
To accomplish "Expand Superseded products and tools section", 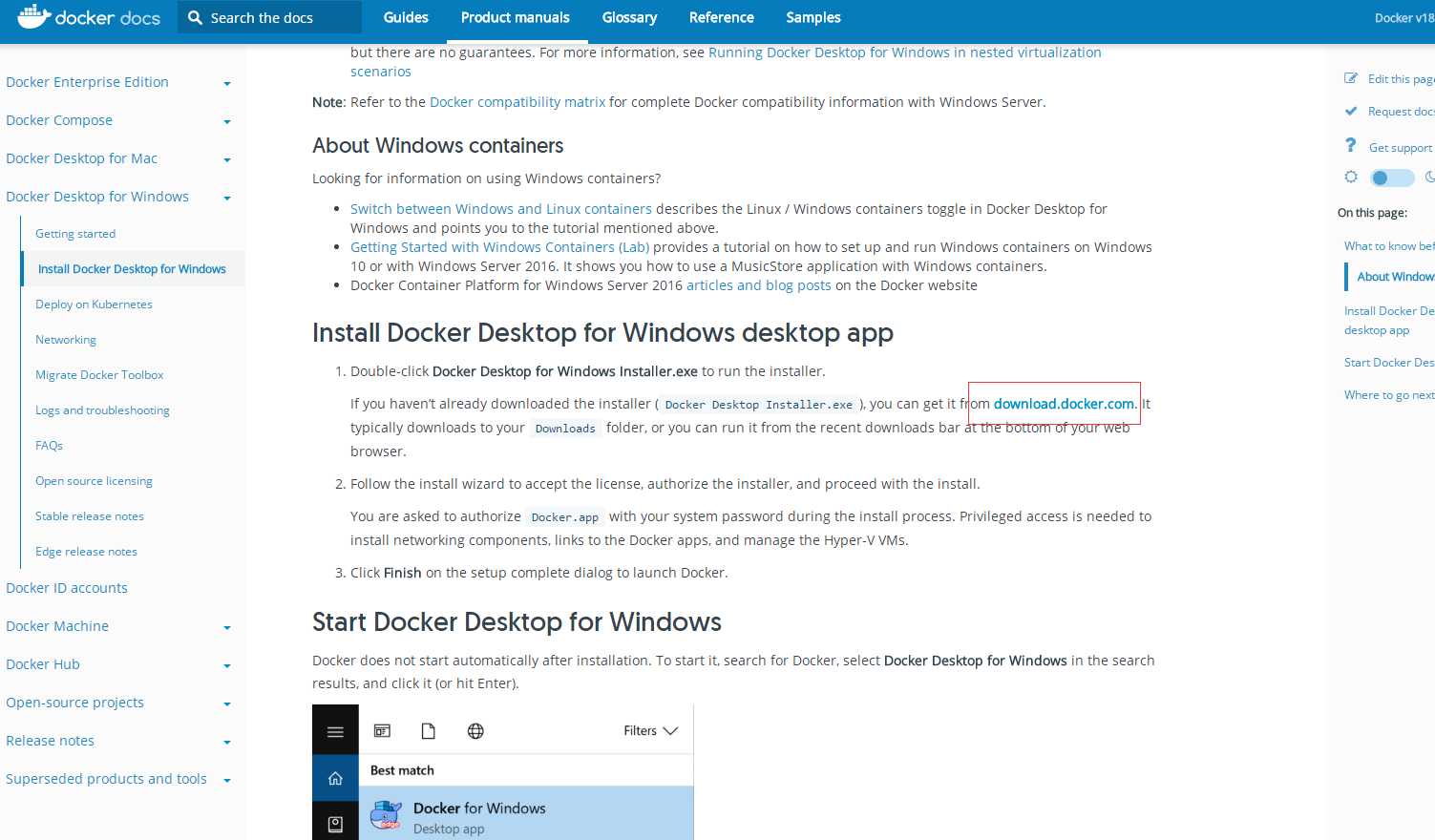I will click(227, 781).
